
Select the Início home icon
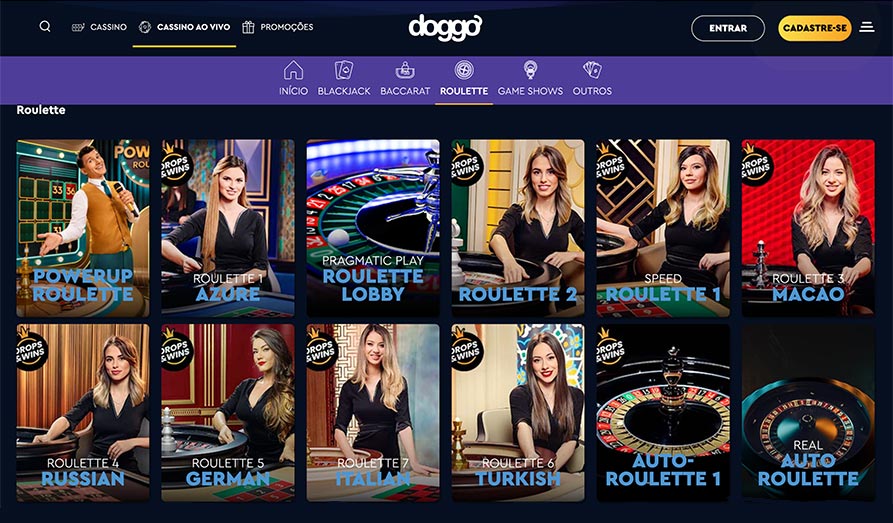(x=293, y=70)
